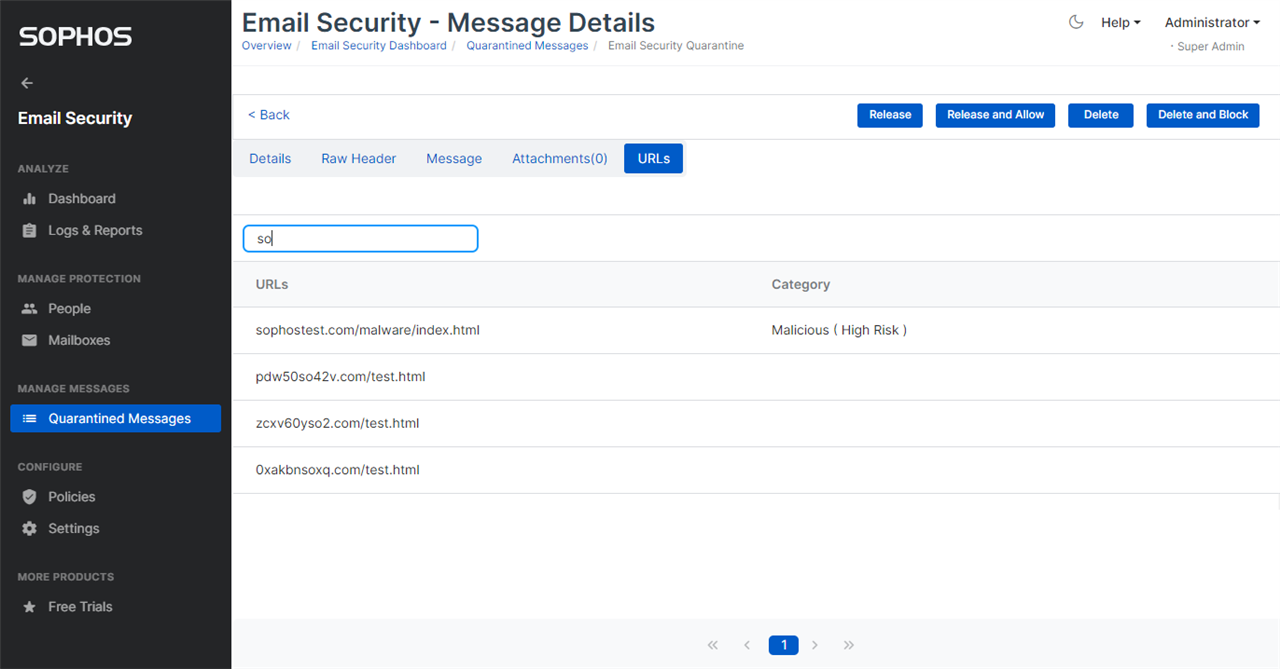Click the Release button
The image size is (1280, 669).
(x=890, y=115)
